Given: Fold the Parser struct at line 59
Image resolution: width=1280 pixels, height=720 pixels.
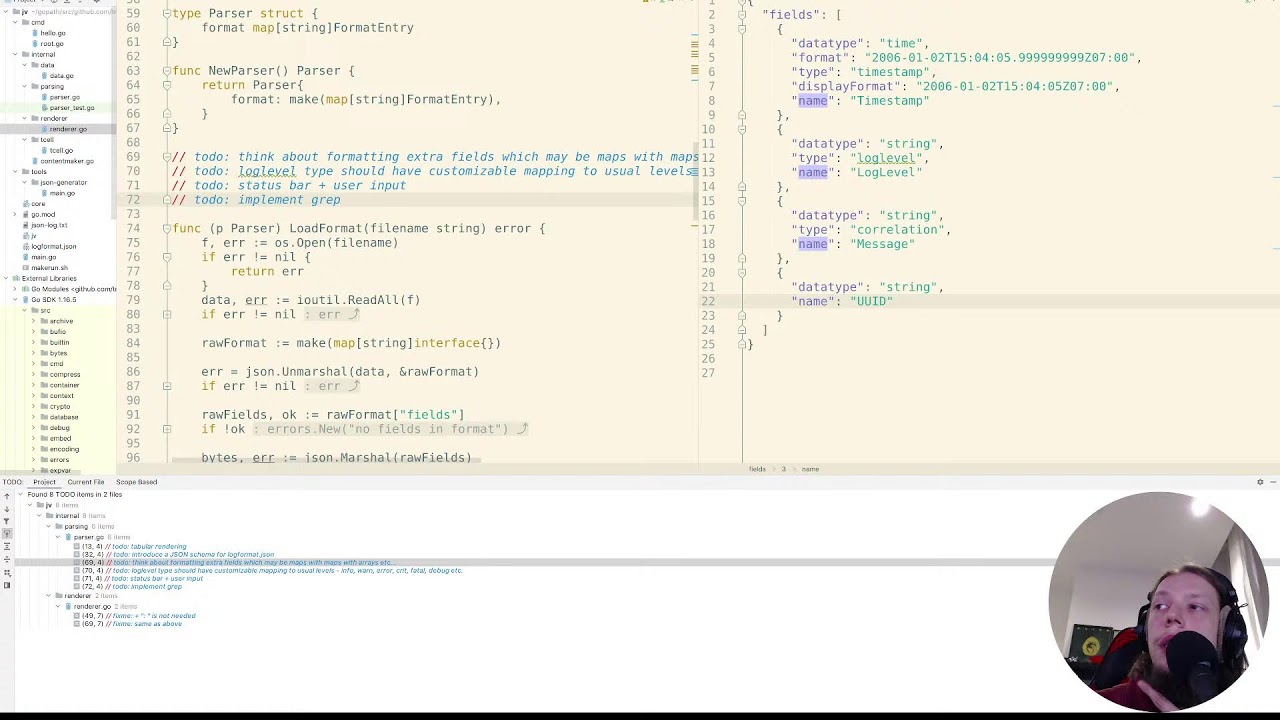Looking at the screenshot, I should pyautogui.click(x=166, y=14).
